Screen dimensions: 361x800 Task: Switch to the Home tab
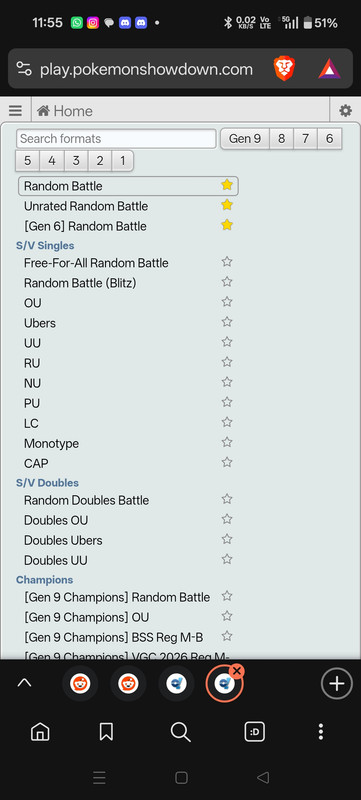point(65,111)
